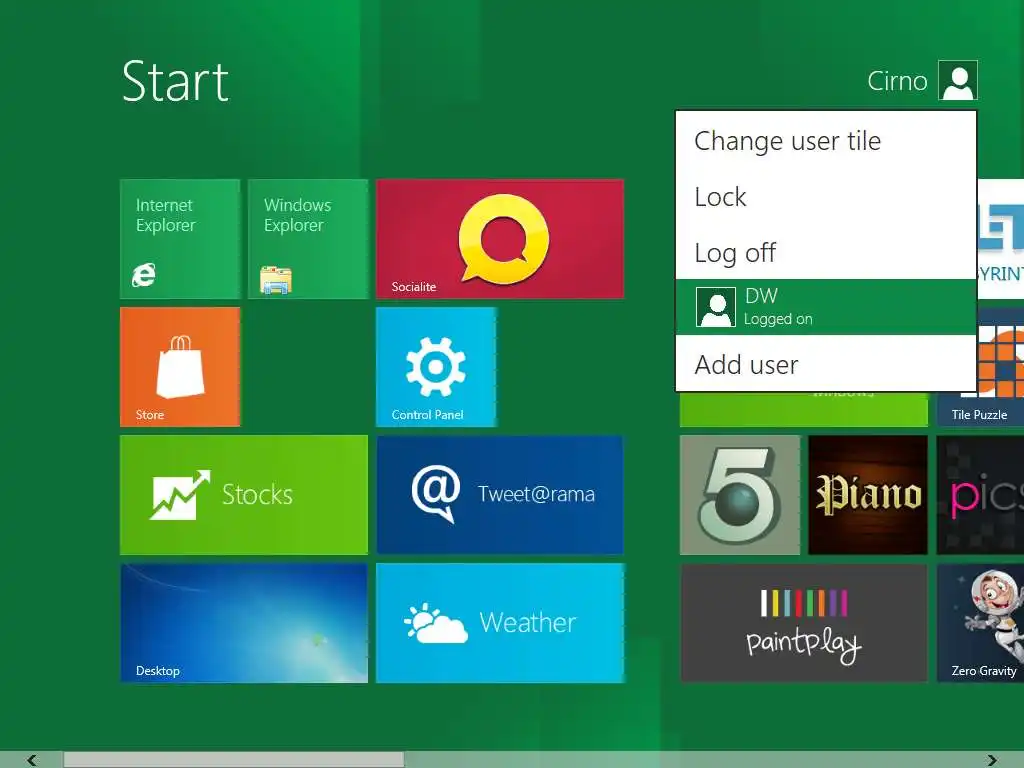
Task: Click the Start heading text
Action: coord(175,82)
